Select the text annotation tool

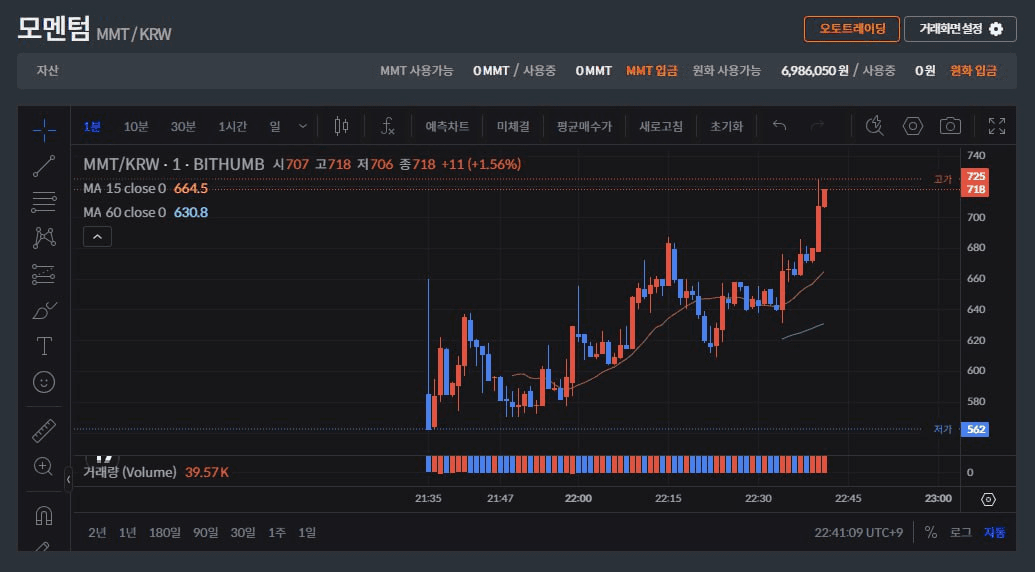point(44,346)
